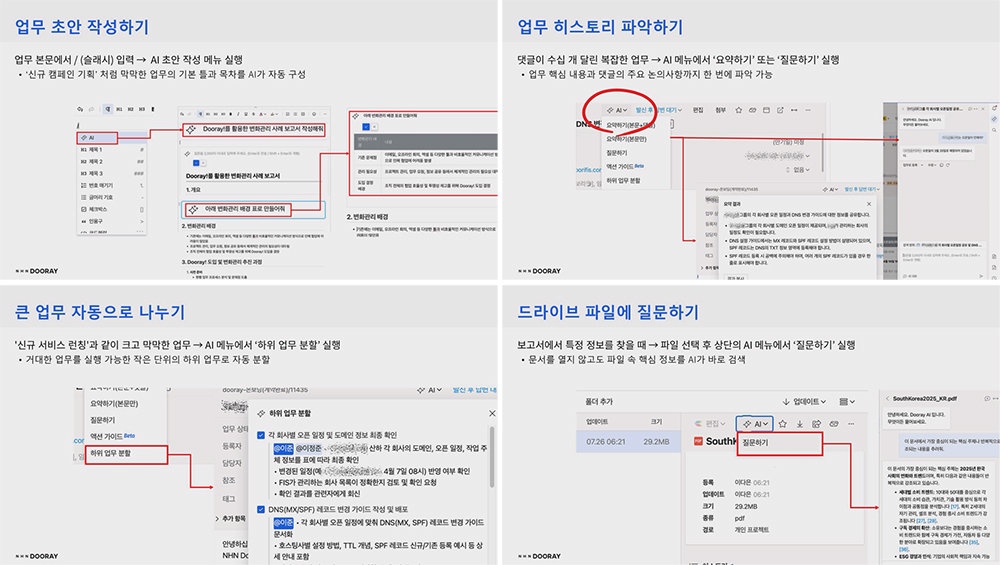The width and height of the screenshot is (1000, 565).
Task: Select 액션 가이드 Beta in the 큰 업무 slide menu
Action: click(x=112, y=437)
